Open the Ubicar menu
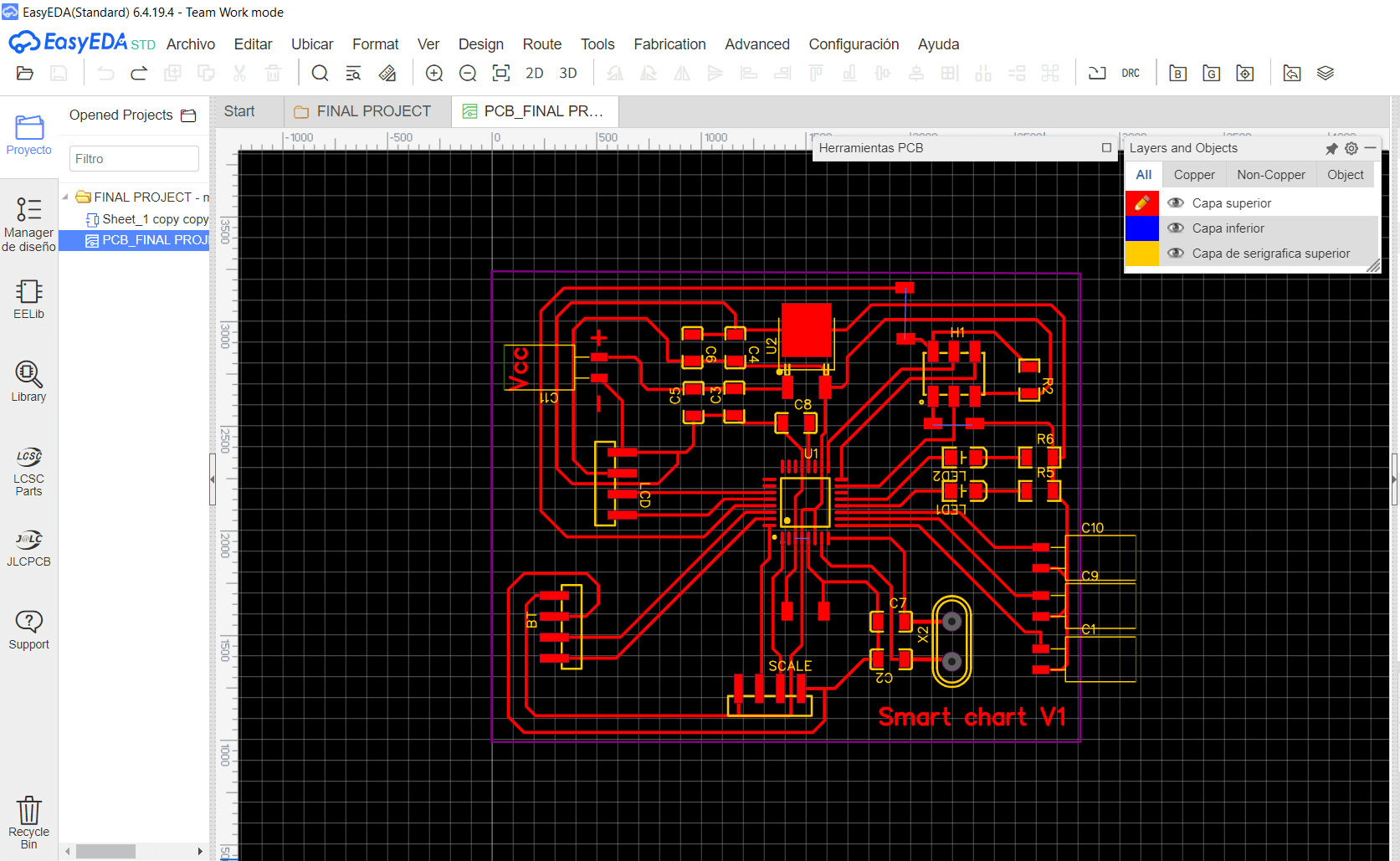Image resolution: width=1400 pixels, height=861 pixels. [x=312, y=44]
